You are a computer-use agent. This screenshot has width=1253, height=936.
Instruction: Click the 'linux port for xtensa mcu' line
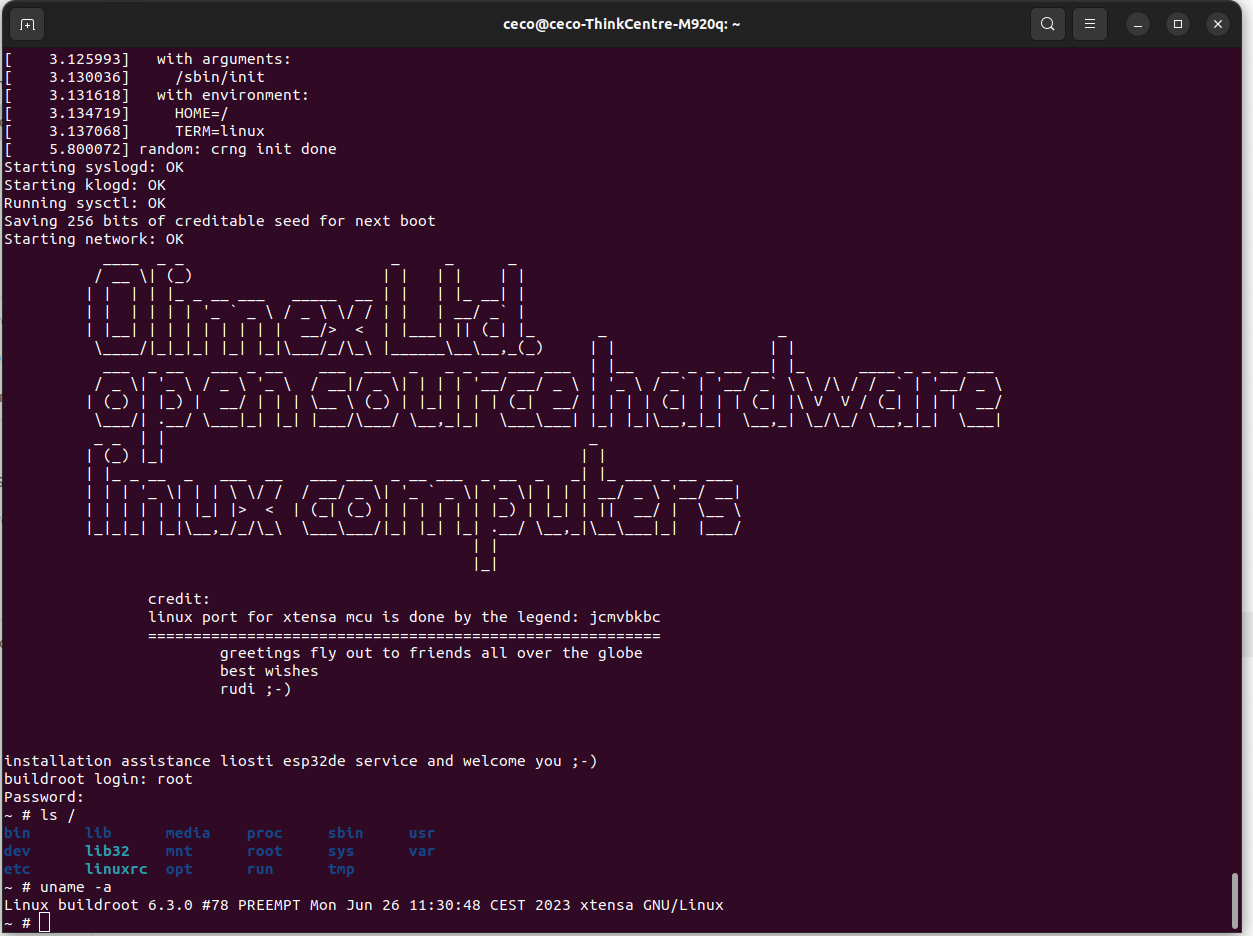pos(404,617)
